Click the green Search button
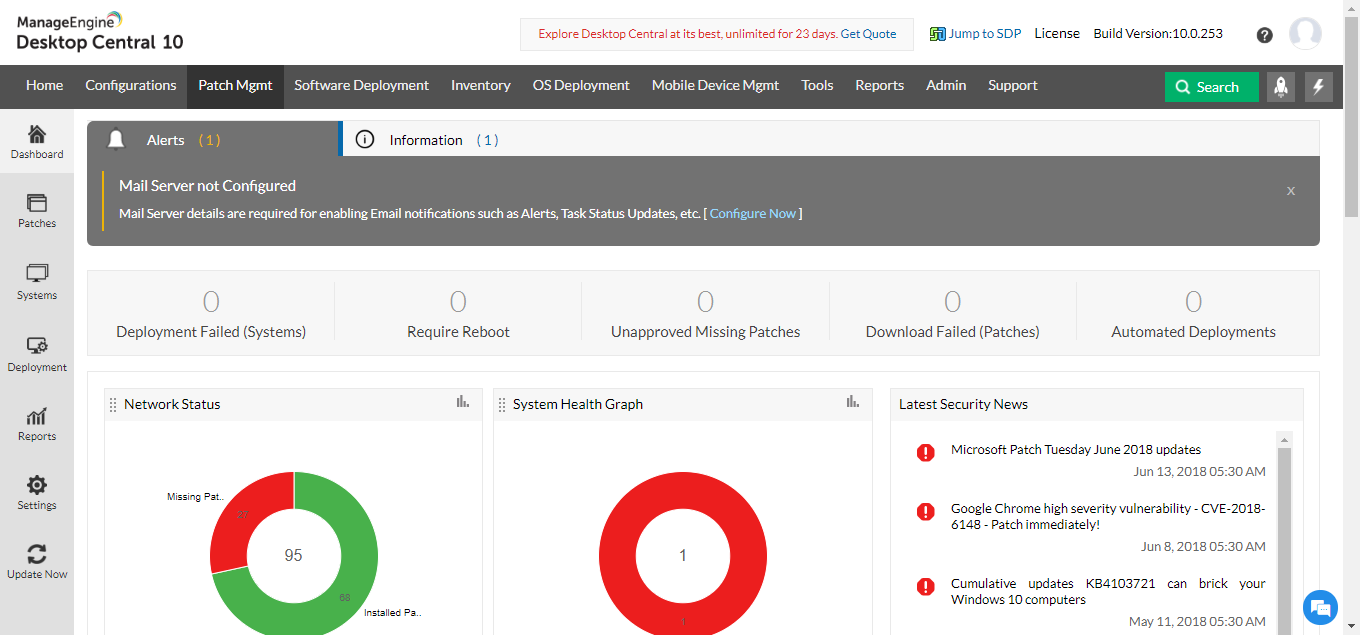This screenshot has width=1360, height=635. click(x=1211, y=87)
